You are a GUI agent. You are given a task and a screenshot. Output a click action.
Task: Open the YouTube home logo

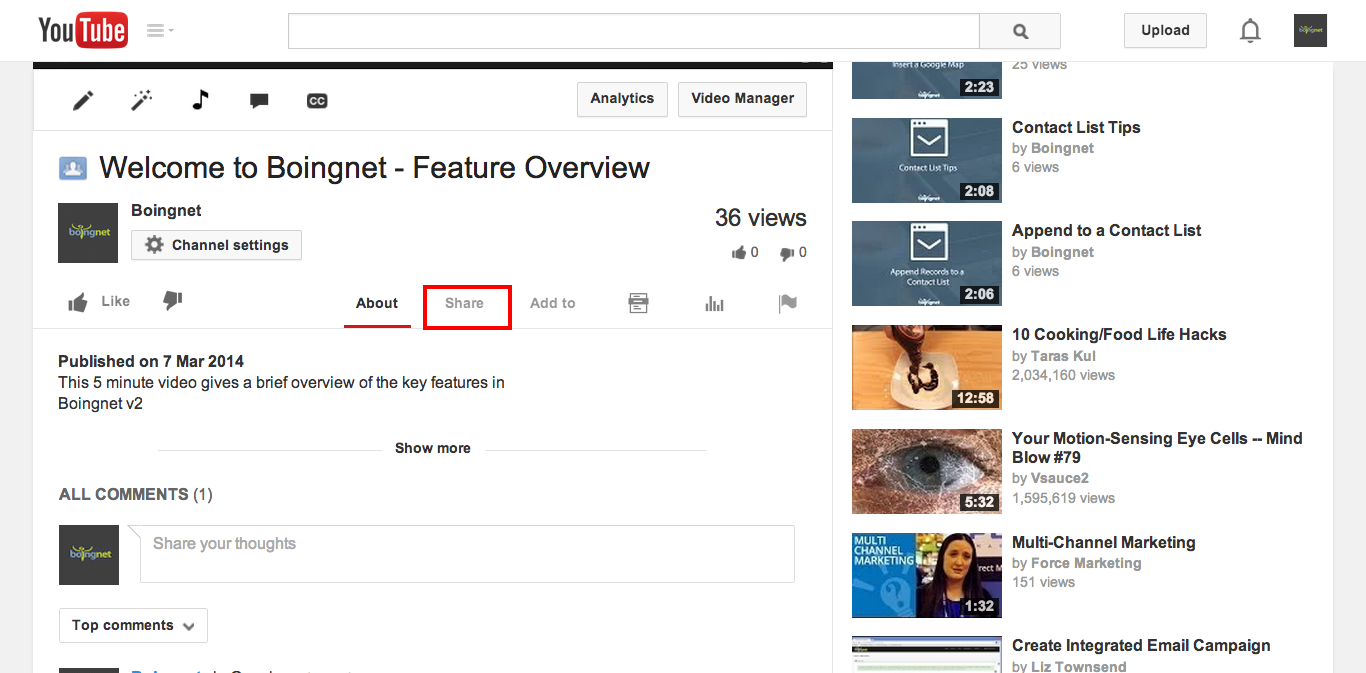[82, 30]
